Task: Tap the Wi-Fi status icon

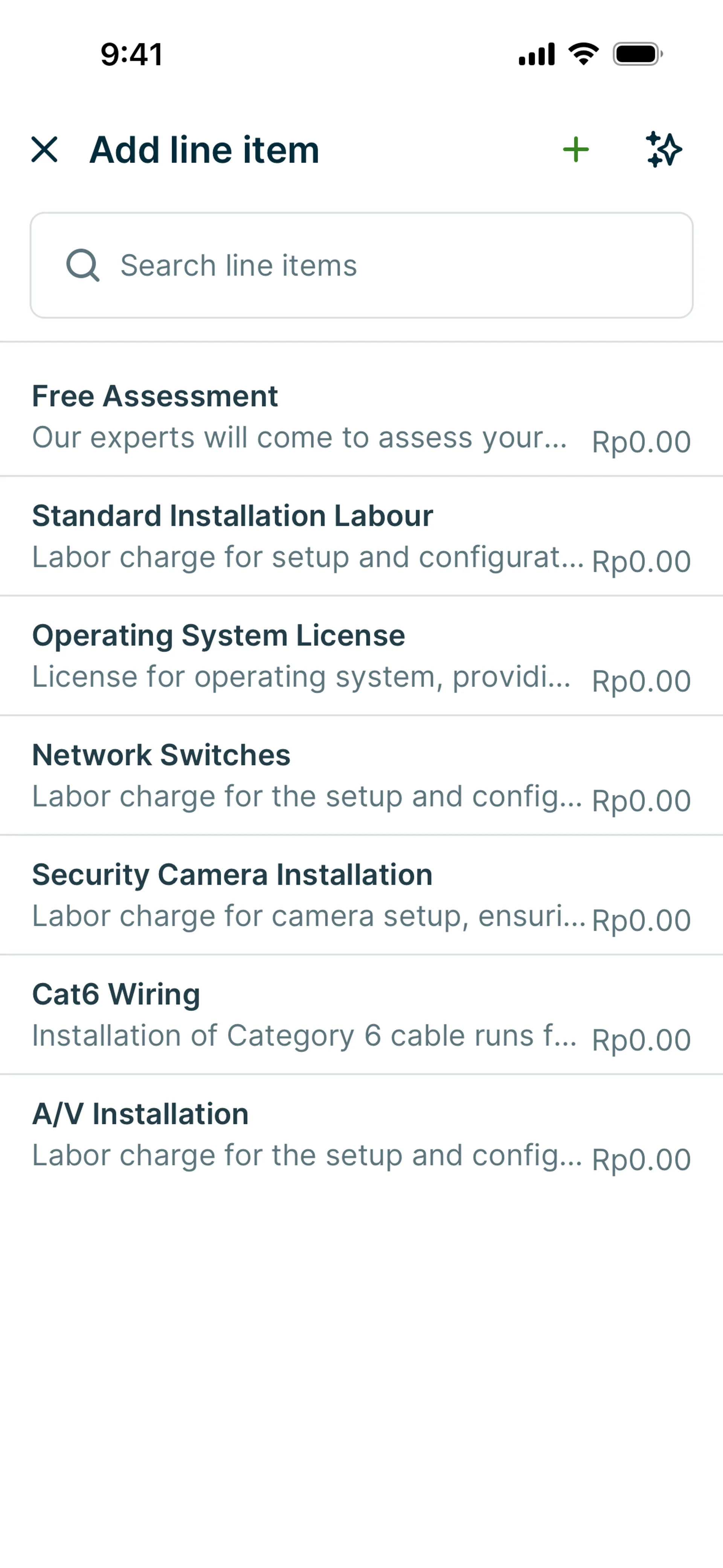Action: pyautogui.click(x=583, y=54)
